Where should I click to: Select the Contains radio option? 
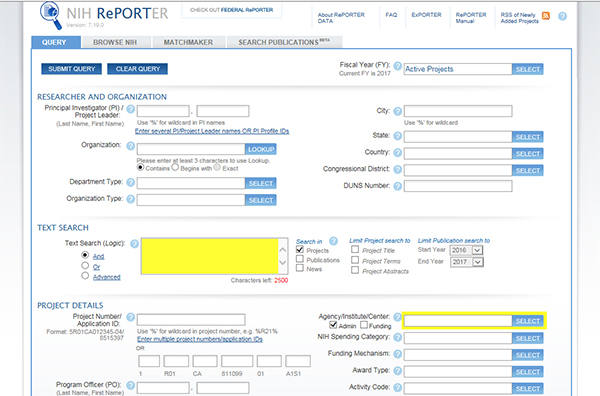pos(140,167)
